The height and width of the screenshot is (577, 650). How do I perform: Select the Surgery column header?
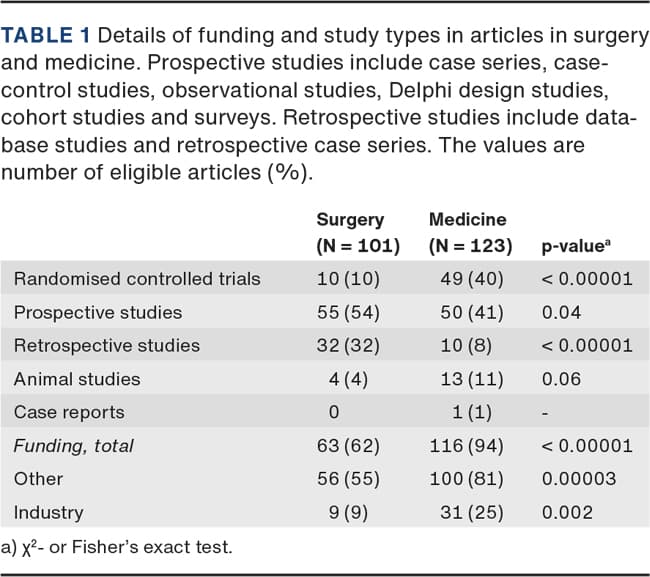(350, 219)
